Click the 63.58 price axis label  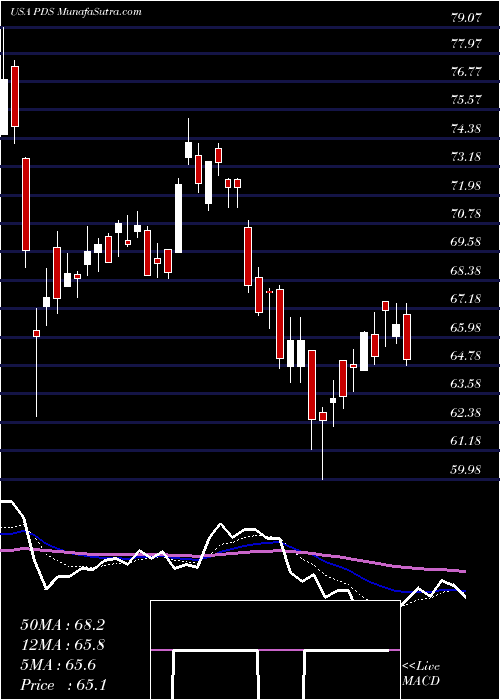click(x=465, y=384)
